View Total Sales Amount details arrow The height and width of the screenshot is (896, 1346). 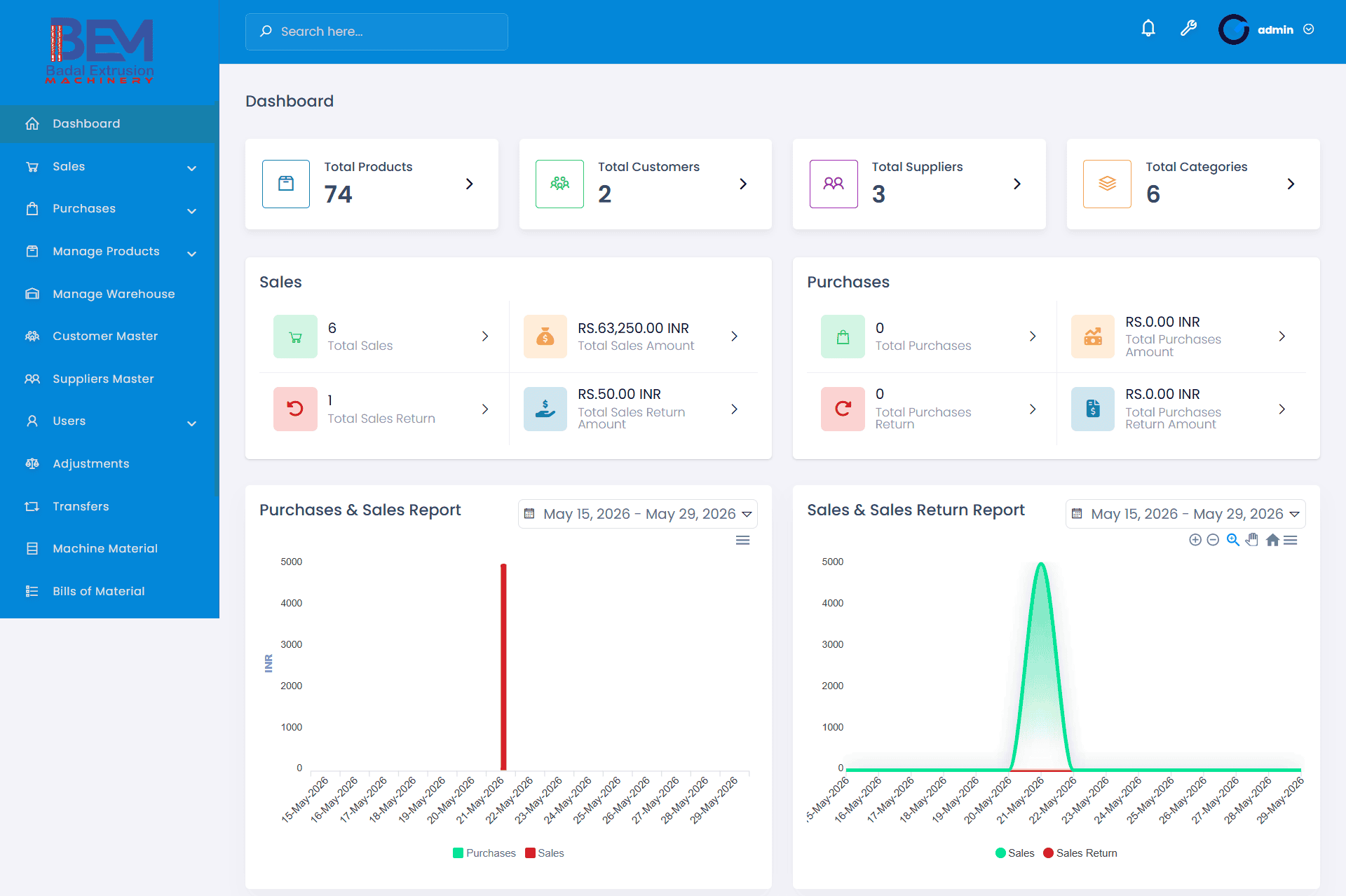pos(735,337)
